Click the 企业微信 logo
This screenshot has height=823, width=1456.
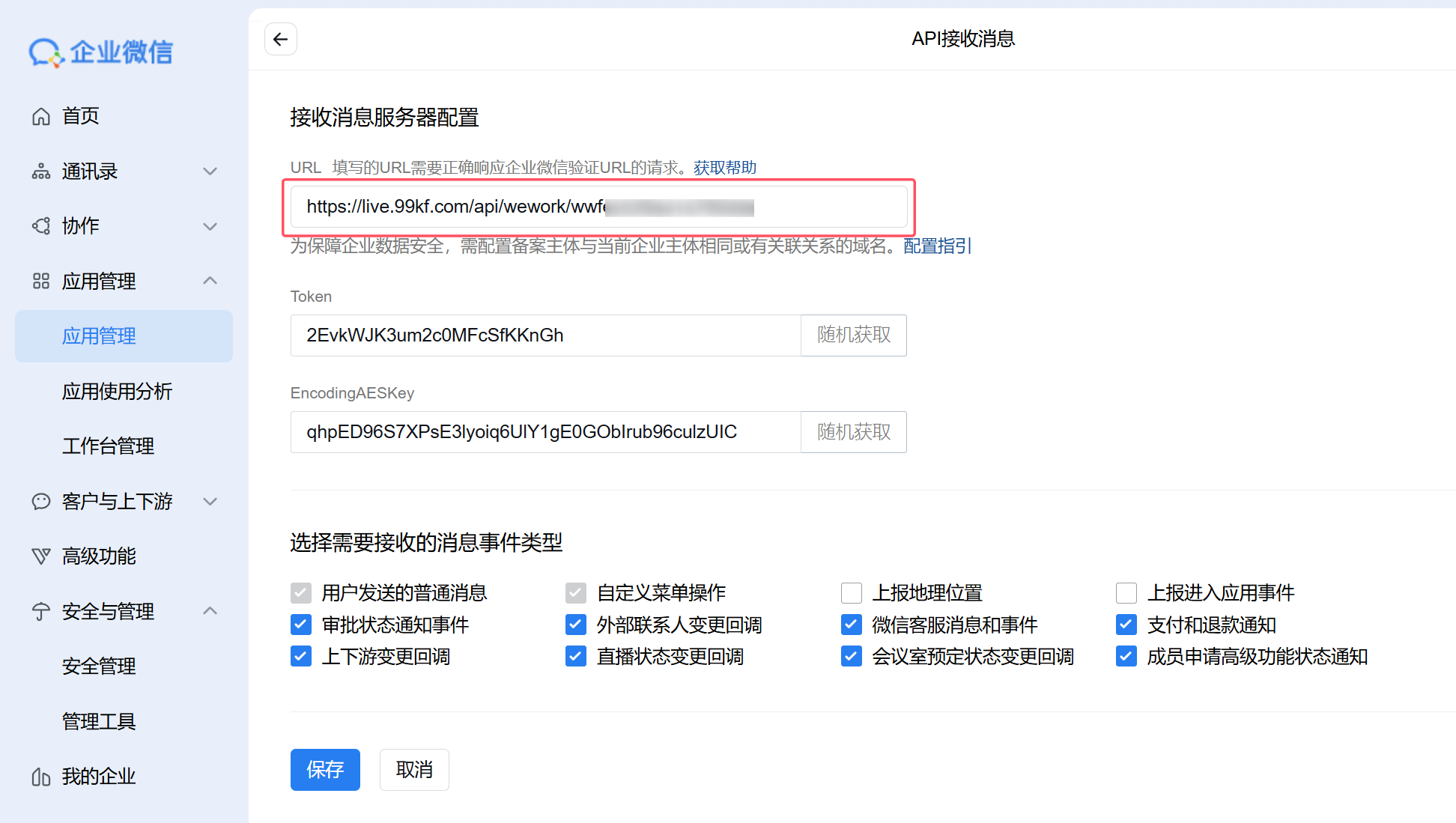point(101,52)
